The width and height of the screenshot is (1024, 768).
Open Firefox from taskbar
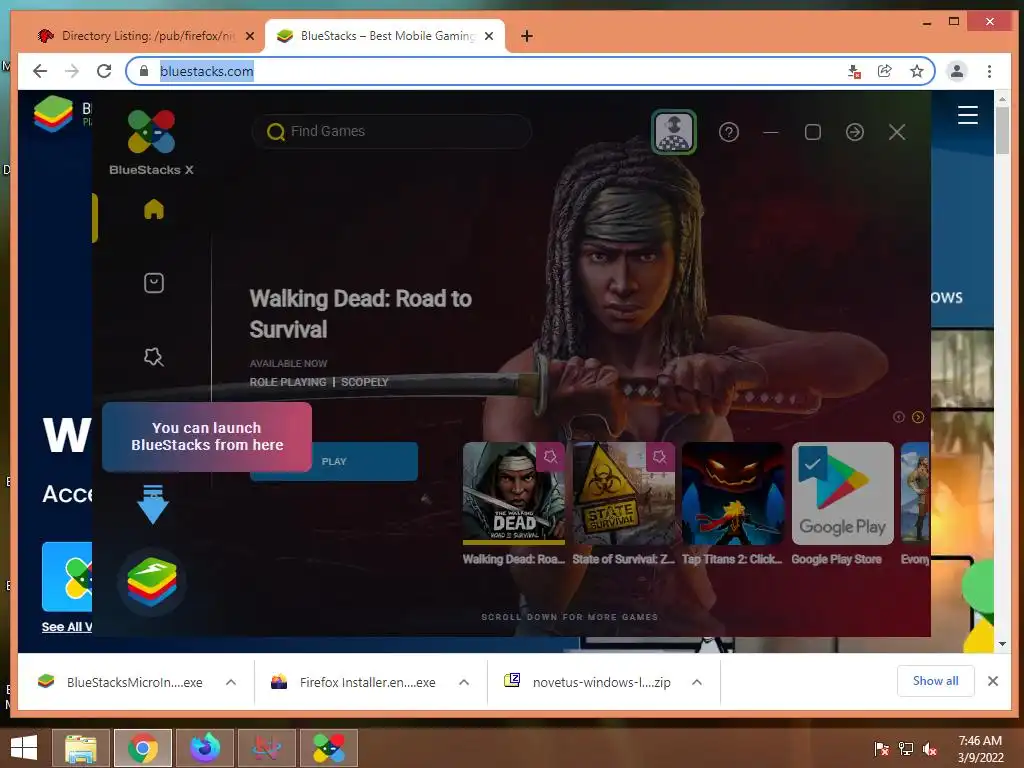tap(205, 748)
